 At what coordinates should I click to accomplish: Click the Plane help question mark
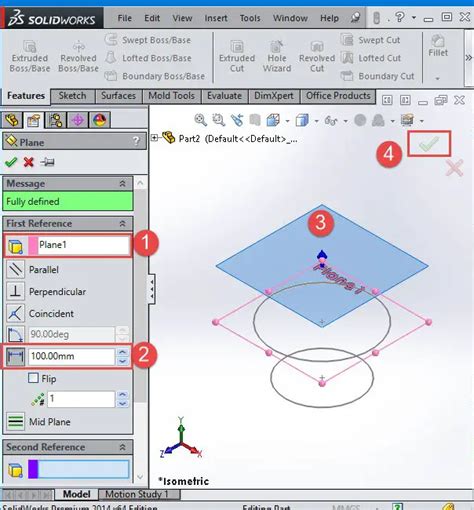pyautogui.click(x=136, y=141)
